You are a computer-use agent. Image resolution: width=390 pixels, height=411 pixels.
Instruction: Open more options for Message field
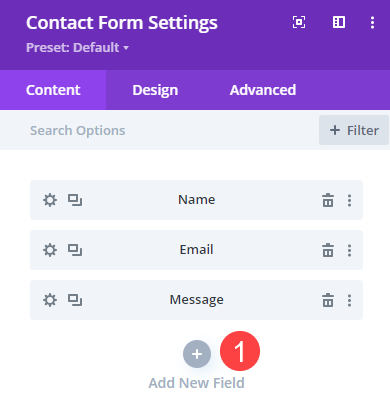[349, 300]
